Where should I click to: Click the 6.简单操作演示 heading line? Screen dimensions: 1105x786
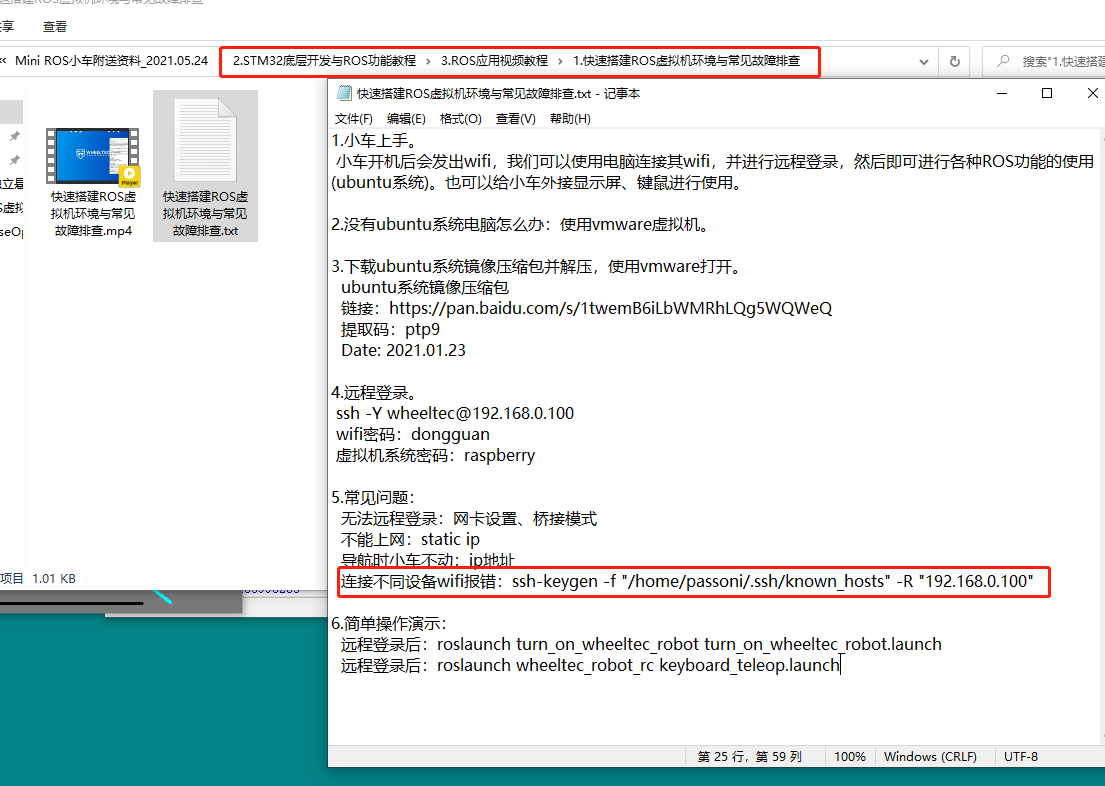click(x=389, y=623)
